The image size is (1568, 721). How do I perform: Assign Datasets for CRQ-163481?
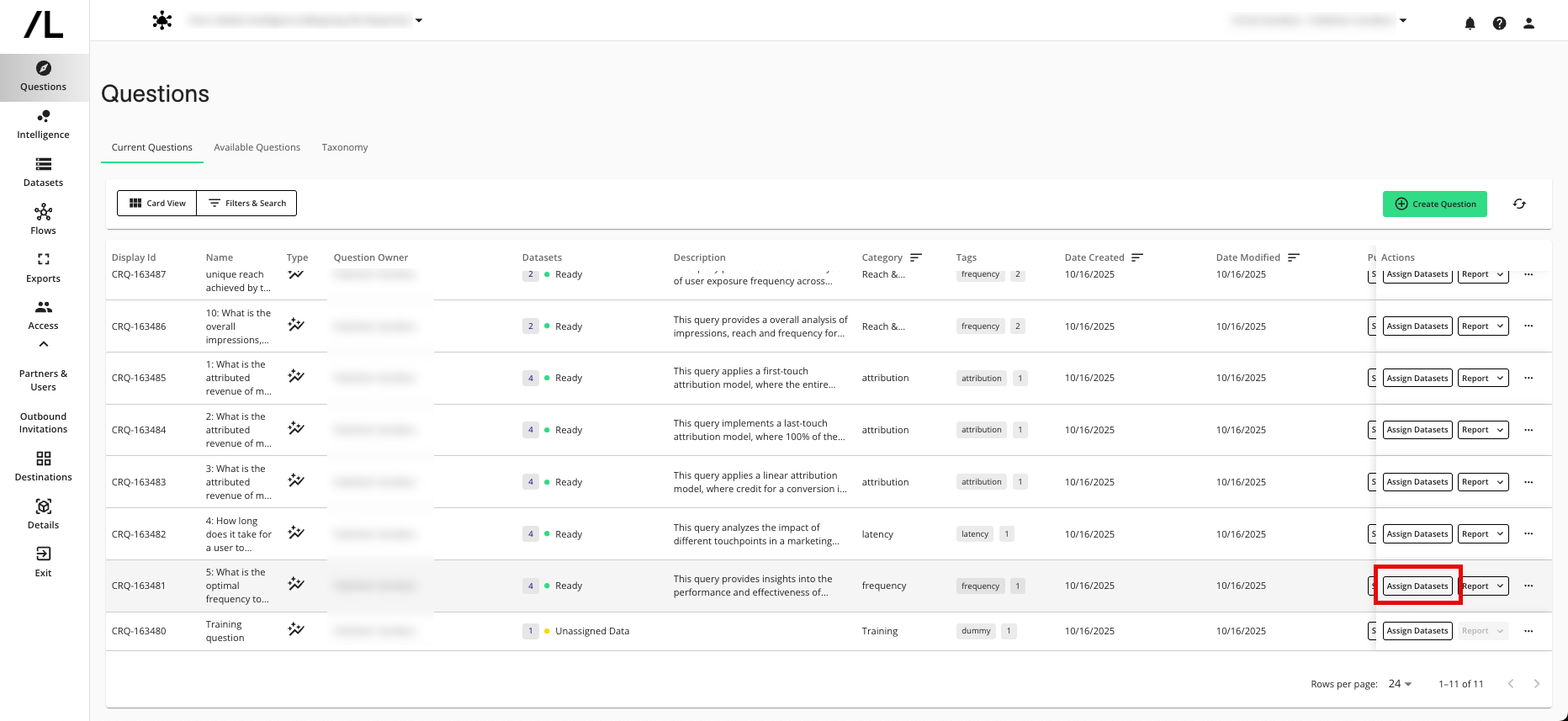point(1417,586)
